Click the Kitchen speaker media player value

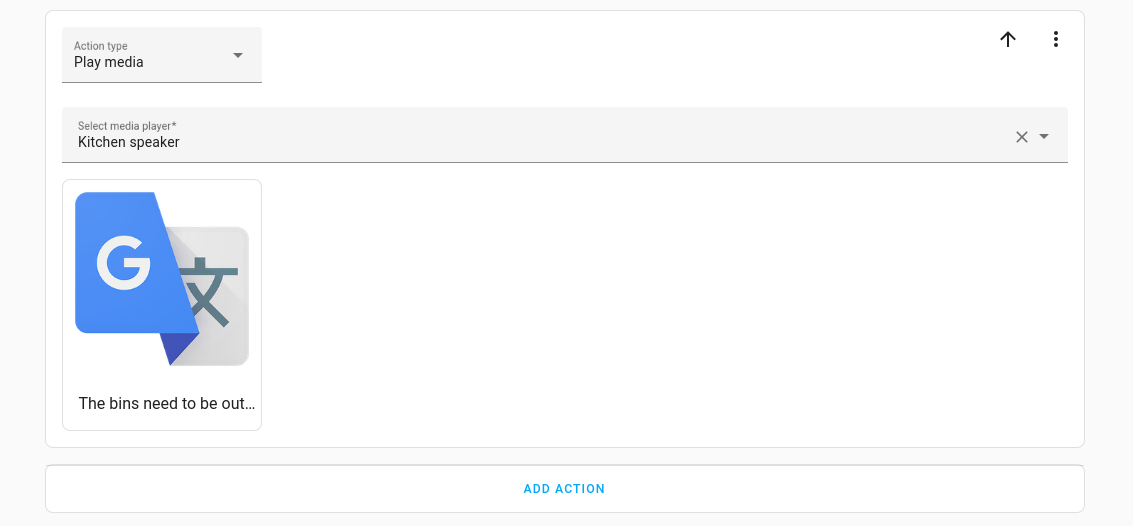129,142
